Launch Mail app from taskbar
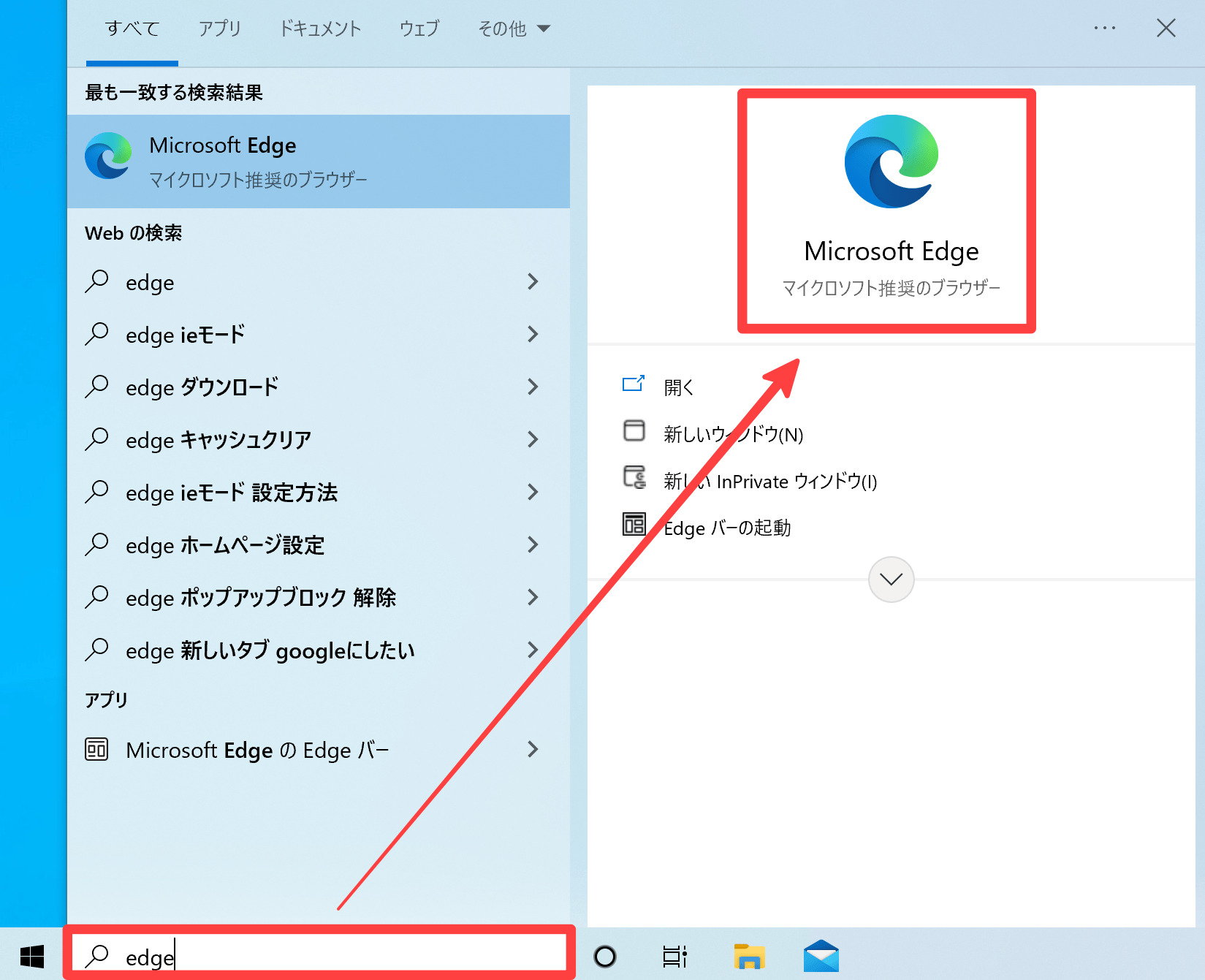 click(821, 956)
